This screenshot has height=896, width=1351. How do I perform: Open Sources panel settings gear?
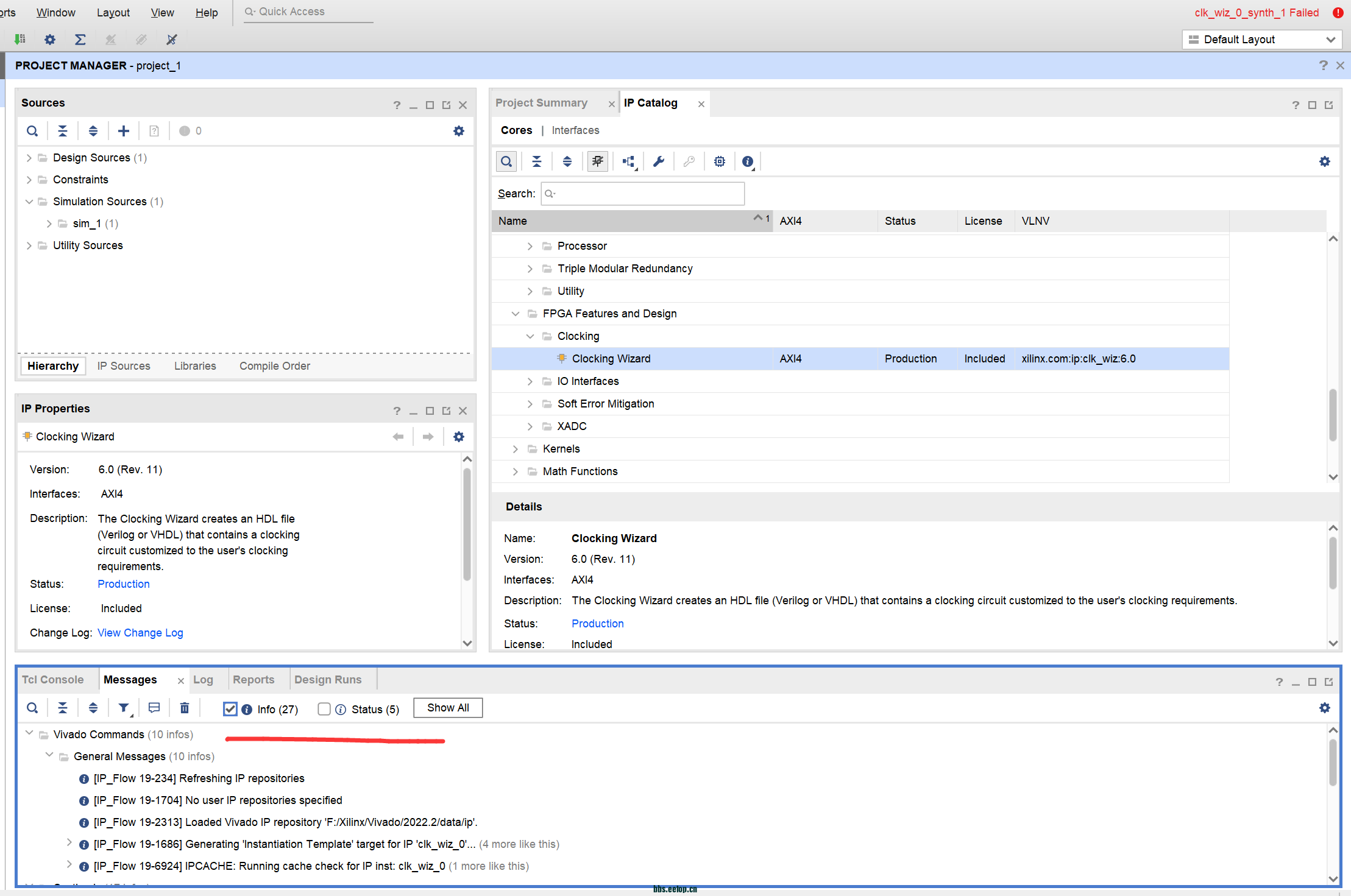pos(459,131)
